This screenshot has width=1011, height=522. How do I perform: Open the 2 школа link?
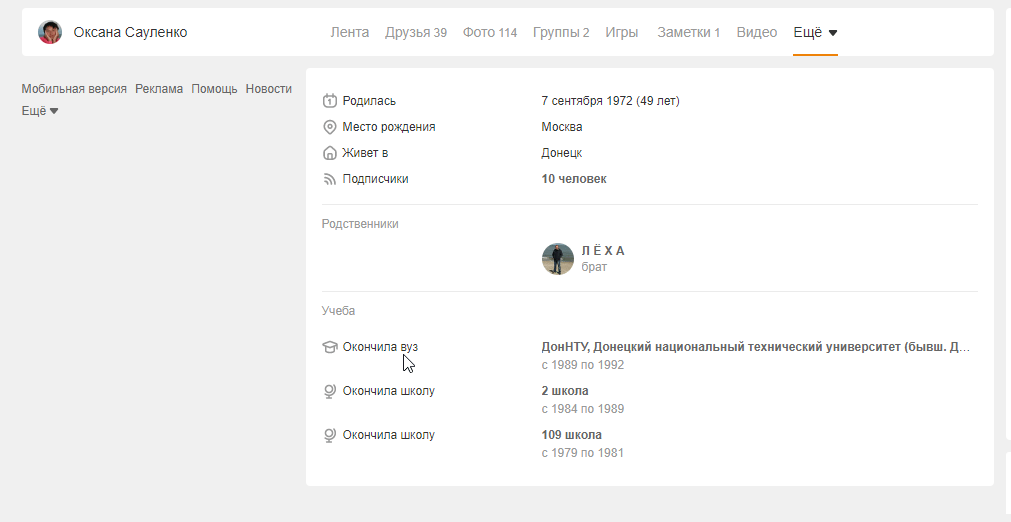(x=565, y=391)
